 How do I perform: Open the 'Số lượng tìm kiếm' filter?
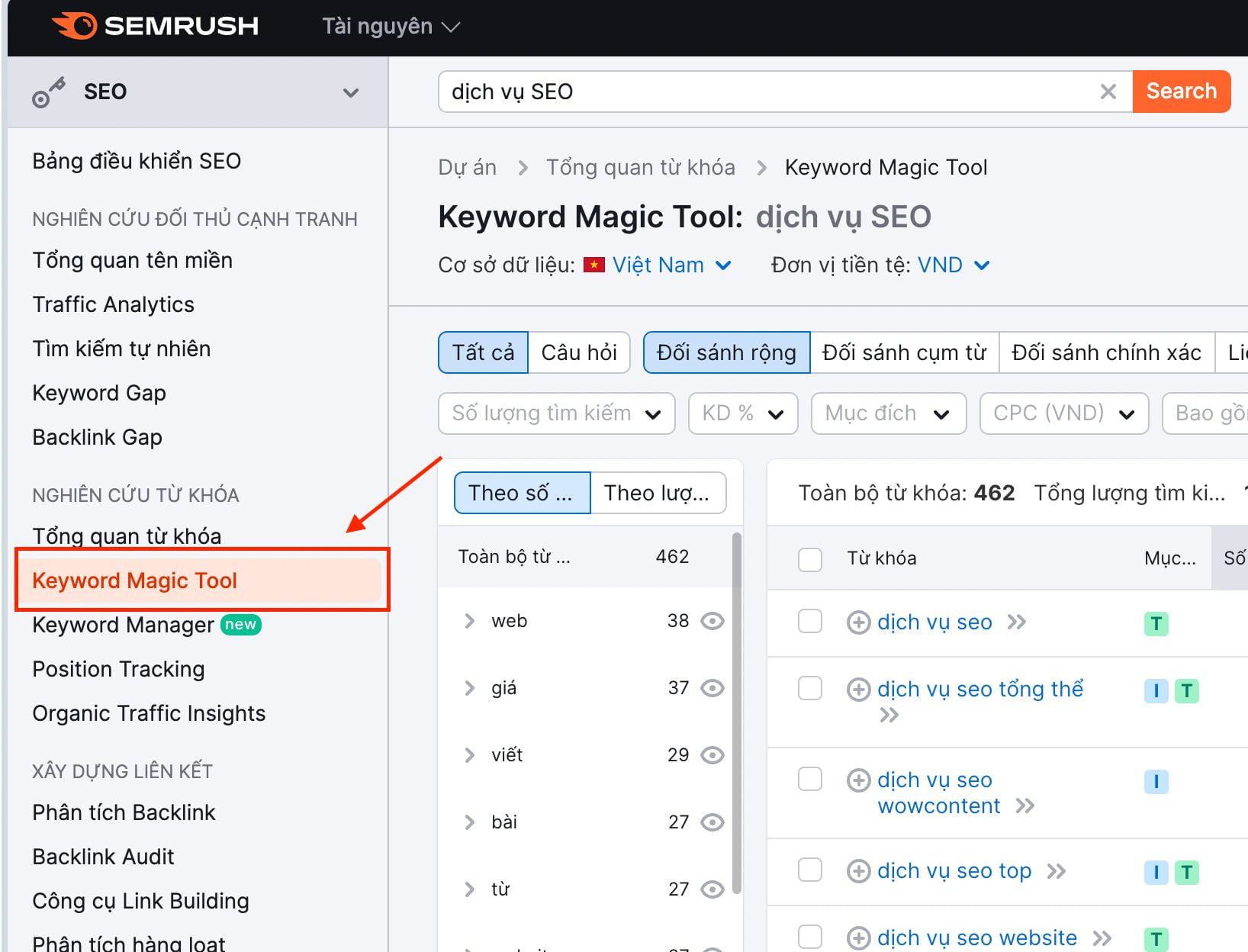(x=557, y=413)
